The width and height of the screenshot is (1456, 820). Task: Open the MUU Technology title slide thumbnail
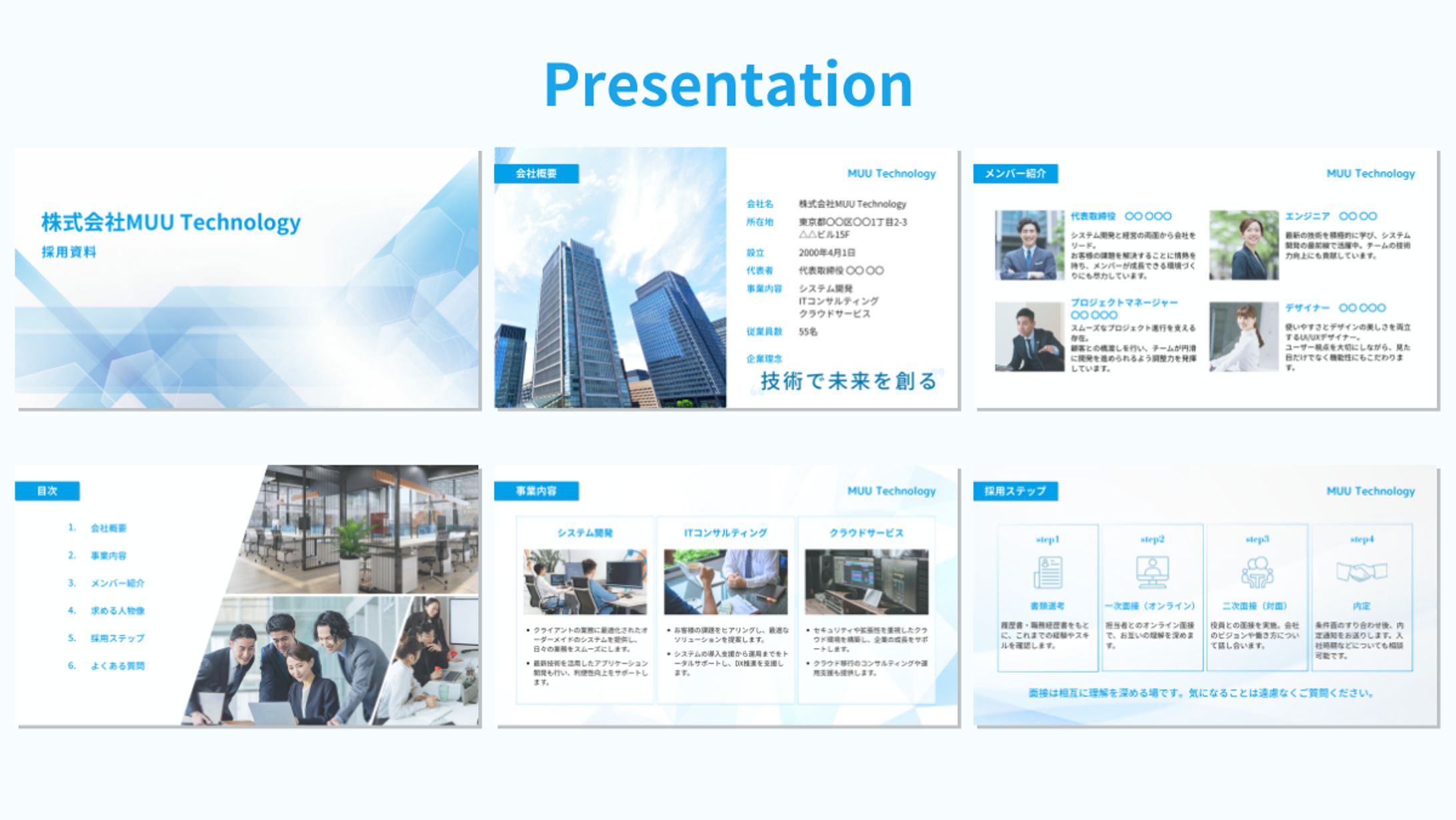(247, 277)
